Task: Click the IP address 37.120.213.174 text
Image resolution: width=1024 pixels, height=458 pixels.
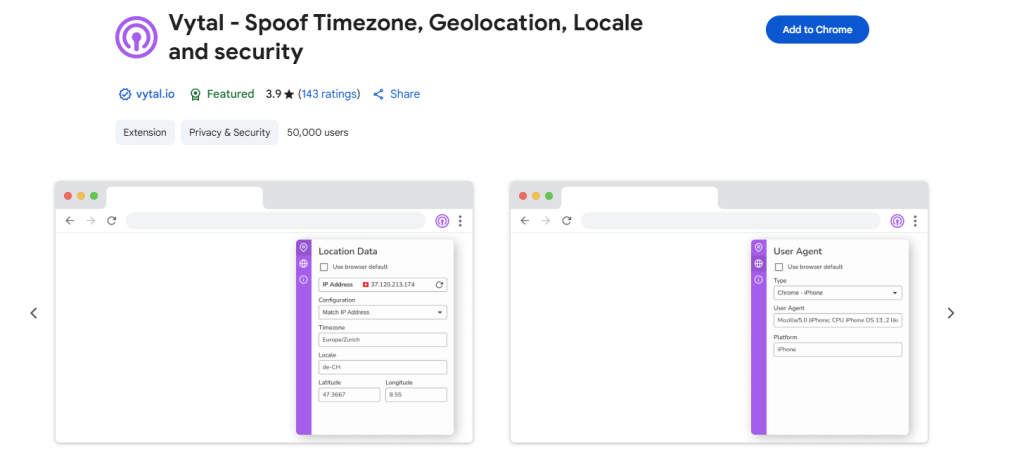Action: tap(393, 285)
